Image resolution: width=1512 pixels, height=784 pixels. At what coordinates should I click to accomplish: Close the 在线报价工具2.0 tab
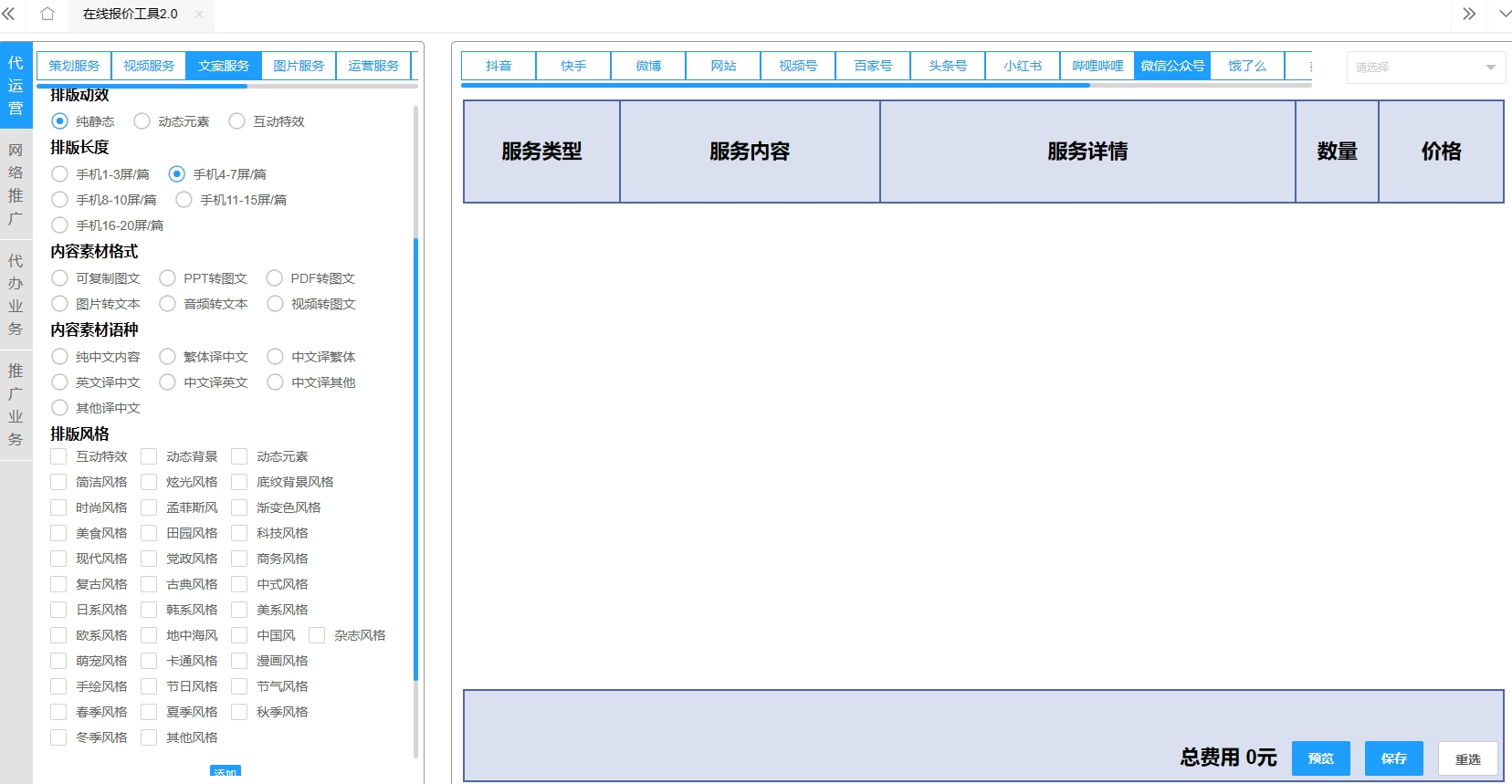tap(199, 15)
